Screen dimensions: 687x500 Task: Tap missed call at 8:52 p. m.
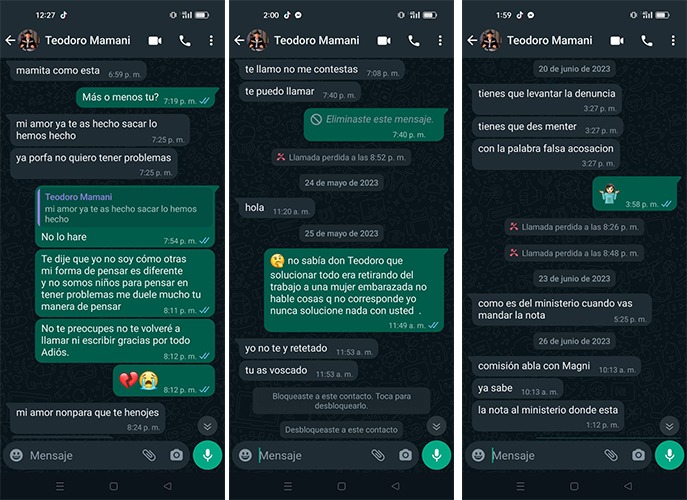(x=341, y=157)
